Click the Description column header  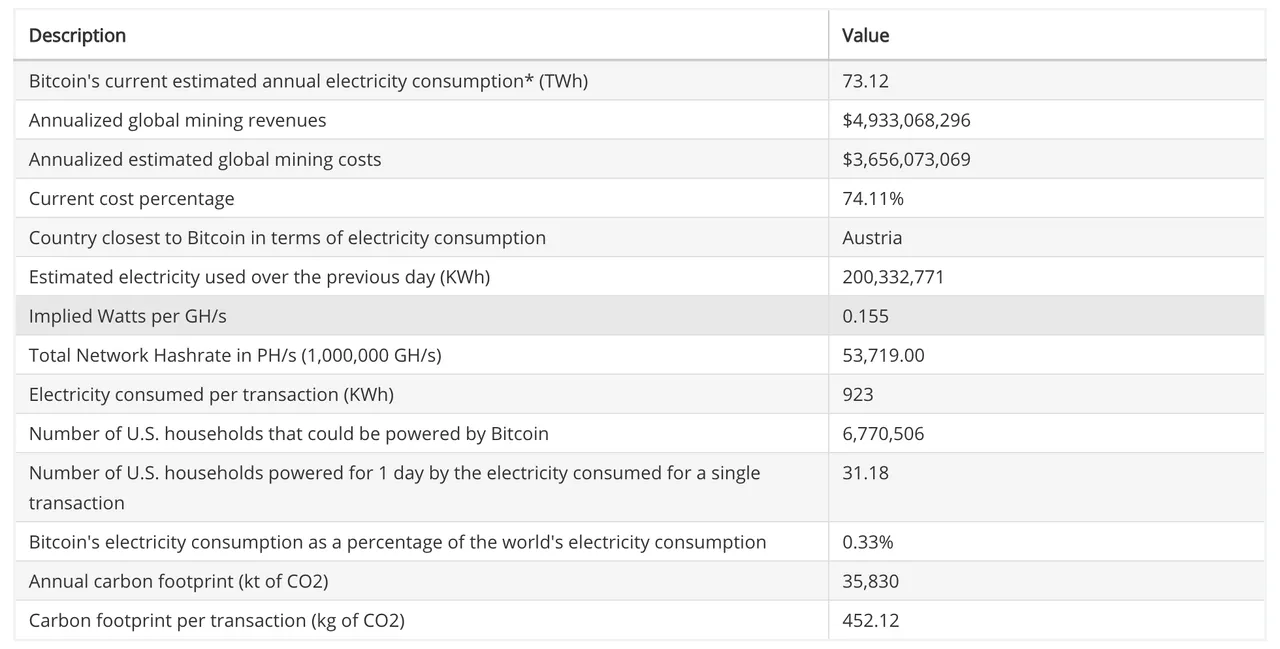[77, 36]
